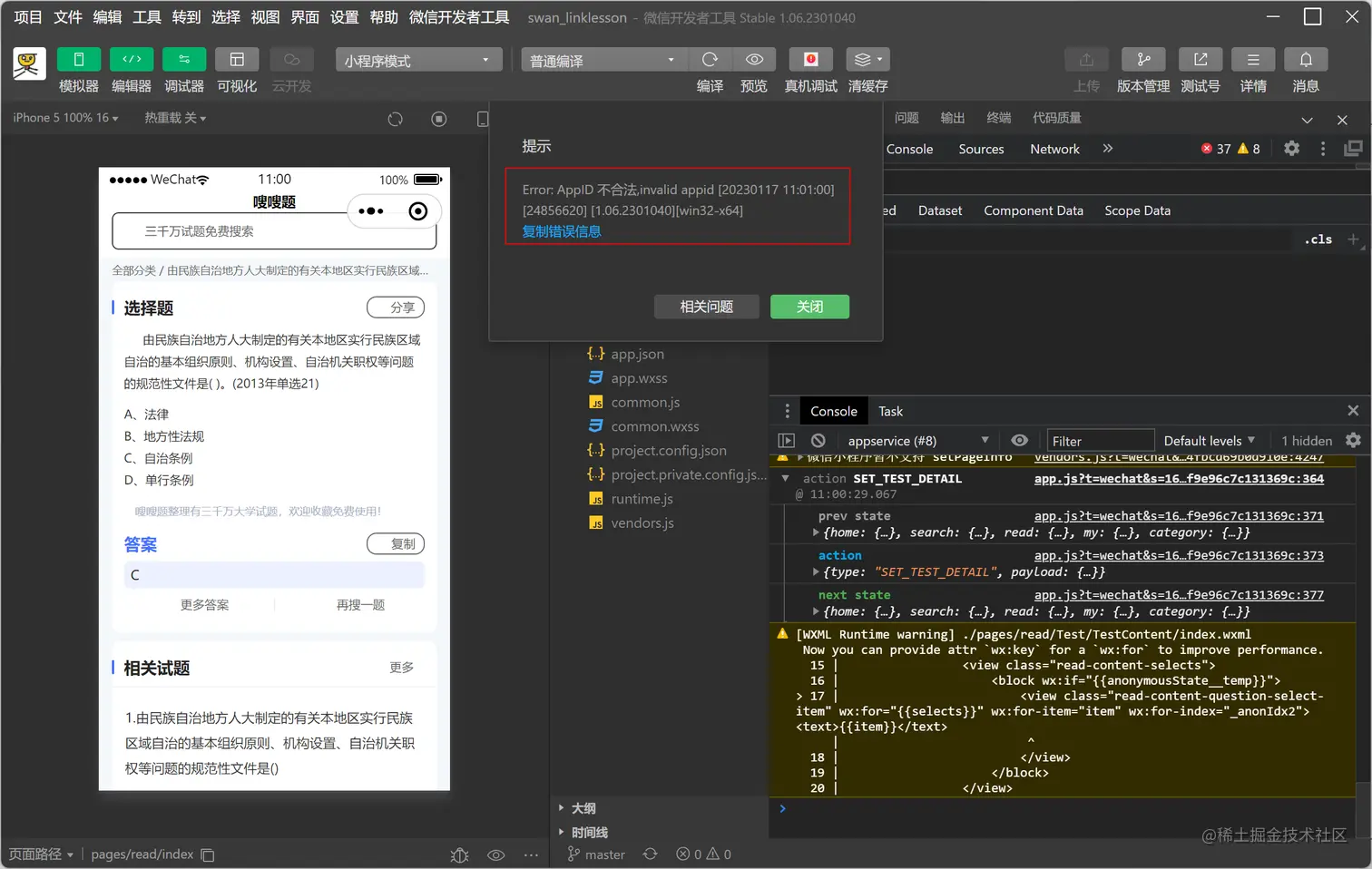Click the 相关问题 button in the dialog
This screenshot has height=869, width=1372.
pos(707,307)
